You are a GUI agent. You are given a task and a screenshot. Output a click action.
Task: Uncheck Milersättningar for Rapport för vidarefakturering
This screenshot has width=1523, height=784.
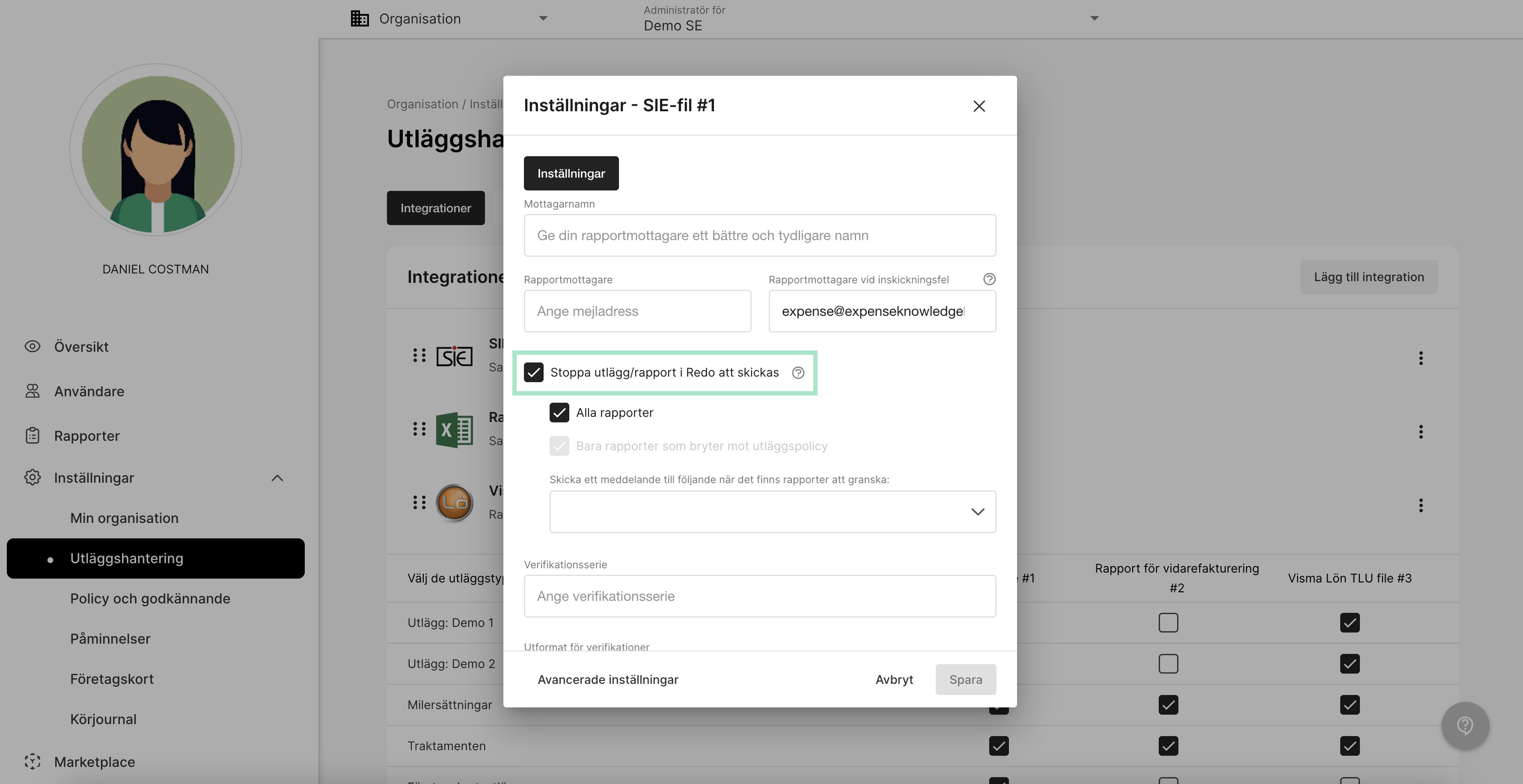pos(1168,705)
